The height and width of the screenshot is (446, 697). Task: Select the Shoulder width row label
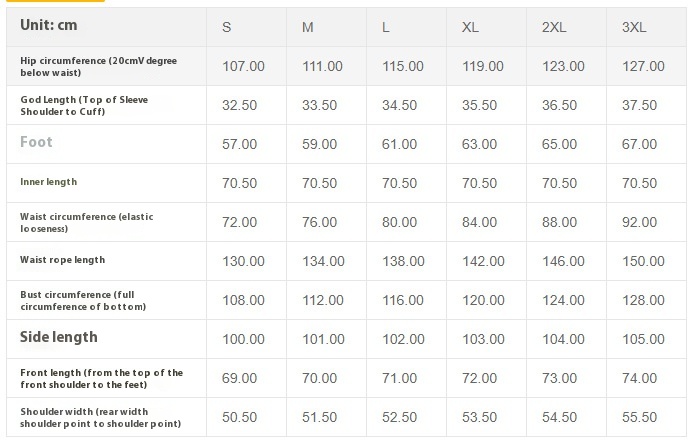pos(99,416)
